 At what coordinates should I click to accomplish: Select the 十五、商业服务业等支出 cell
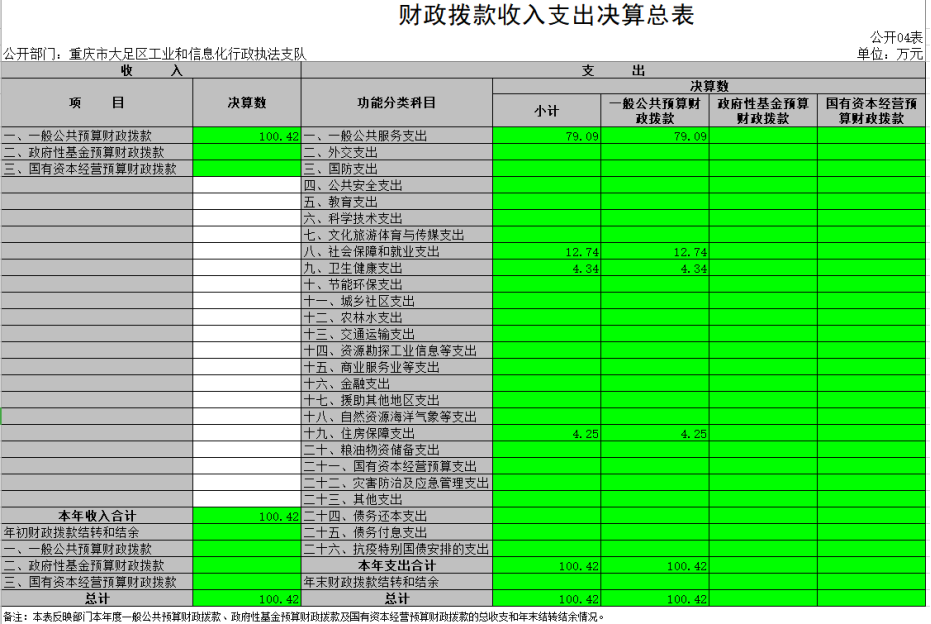pyautogui.click(x=397, y=368)
